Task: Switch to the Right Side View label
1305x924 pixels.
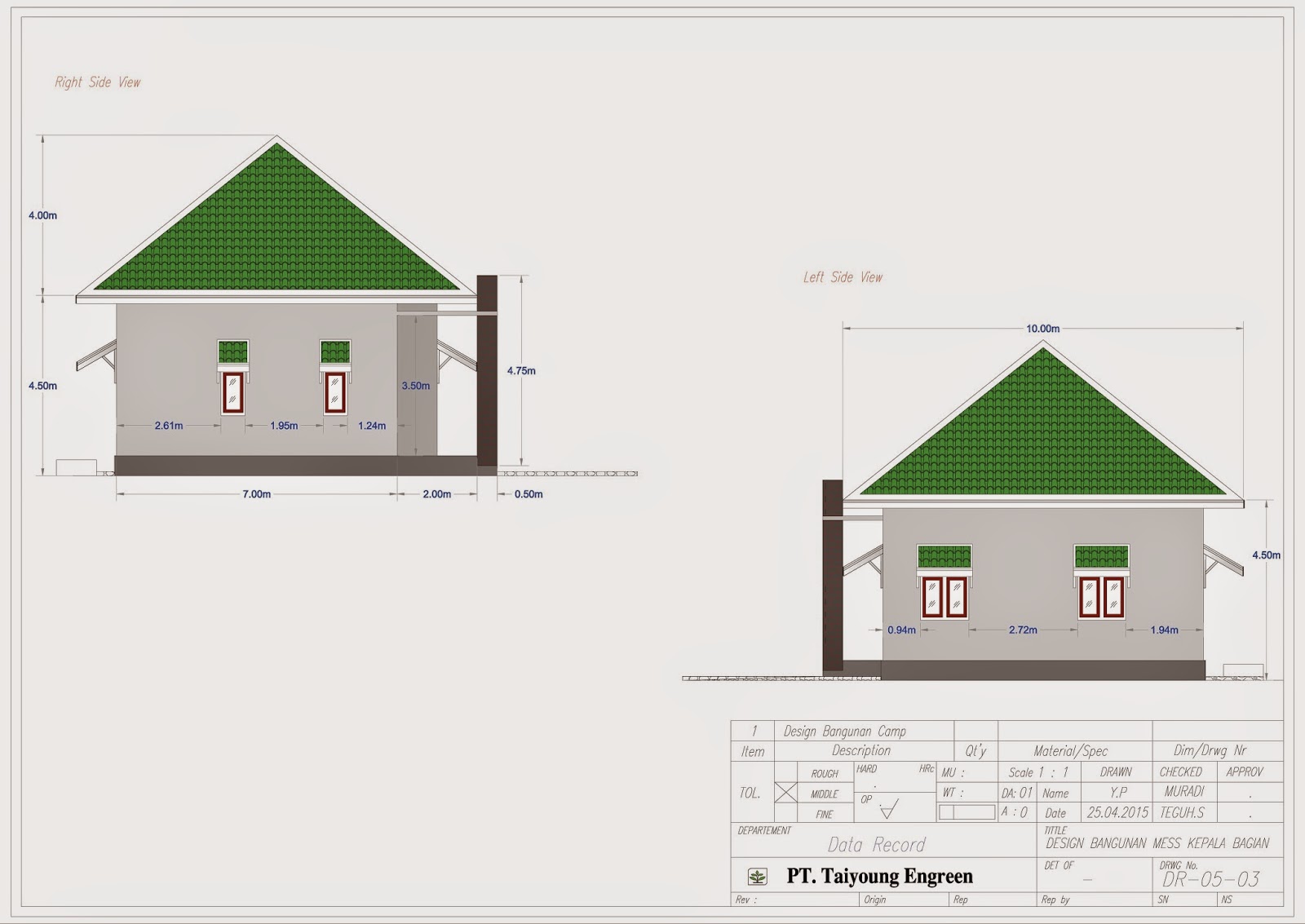Action: tap(100, 82)
